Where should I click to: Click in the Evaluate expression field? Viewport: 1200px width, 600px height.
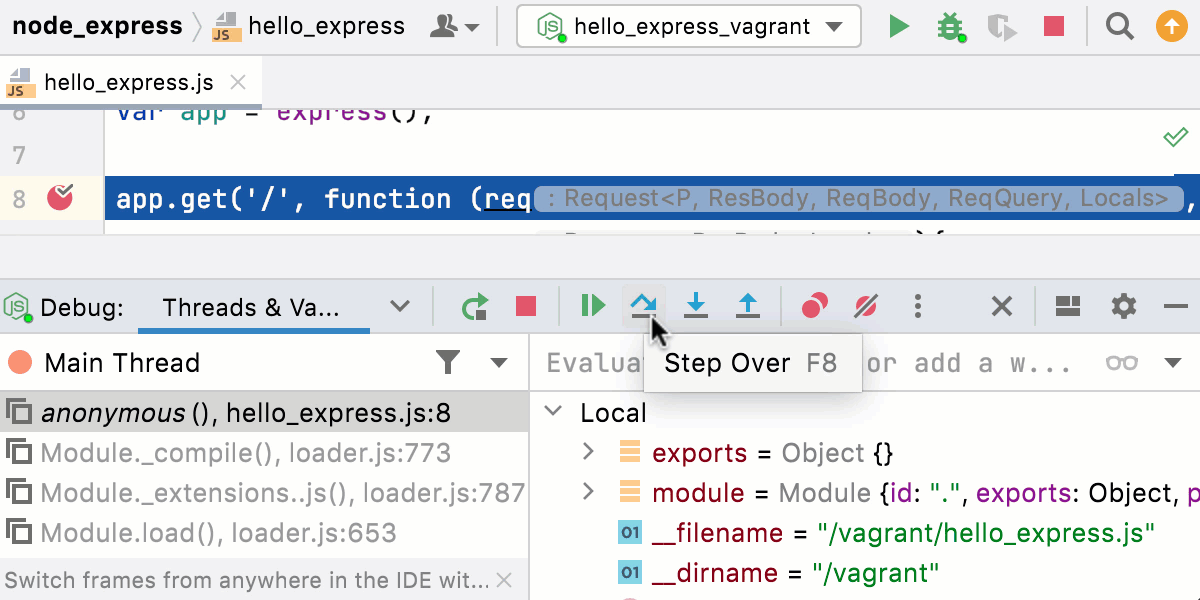600,362
